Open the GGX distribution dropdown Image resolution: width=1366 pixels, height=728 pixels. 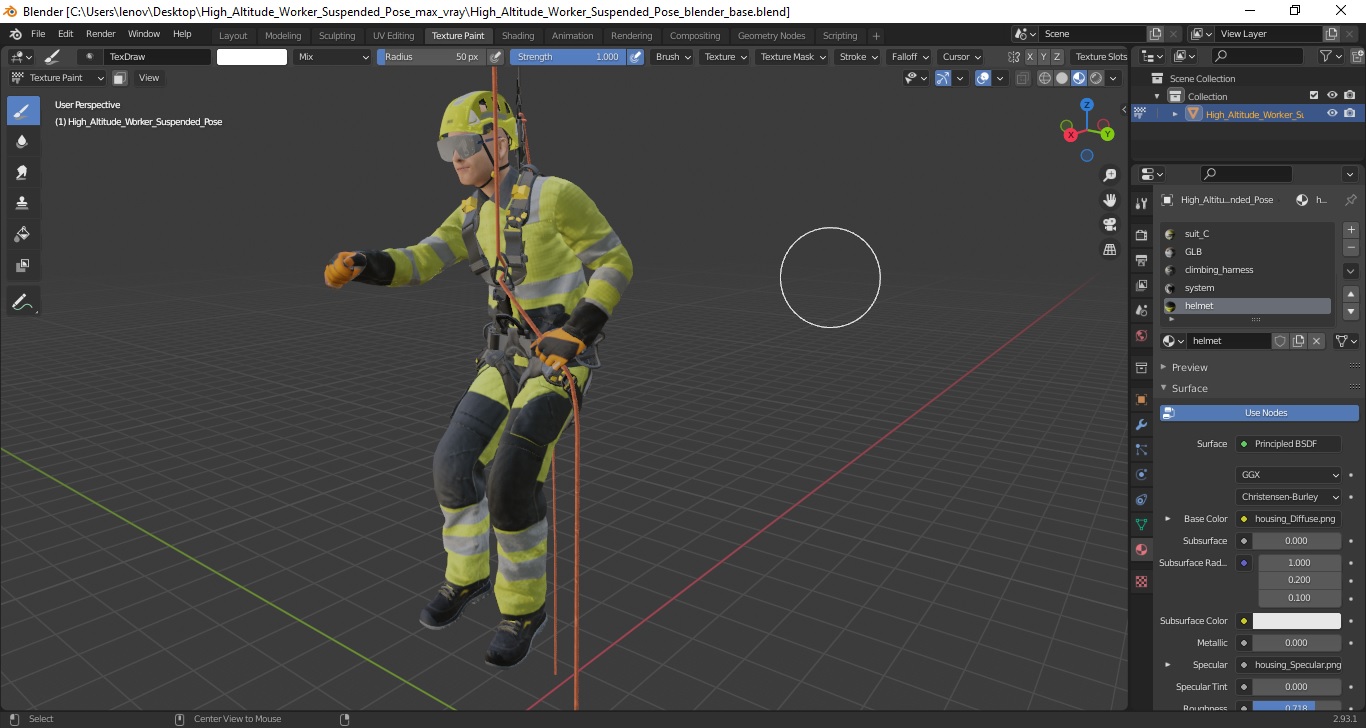1289,475
